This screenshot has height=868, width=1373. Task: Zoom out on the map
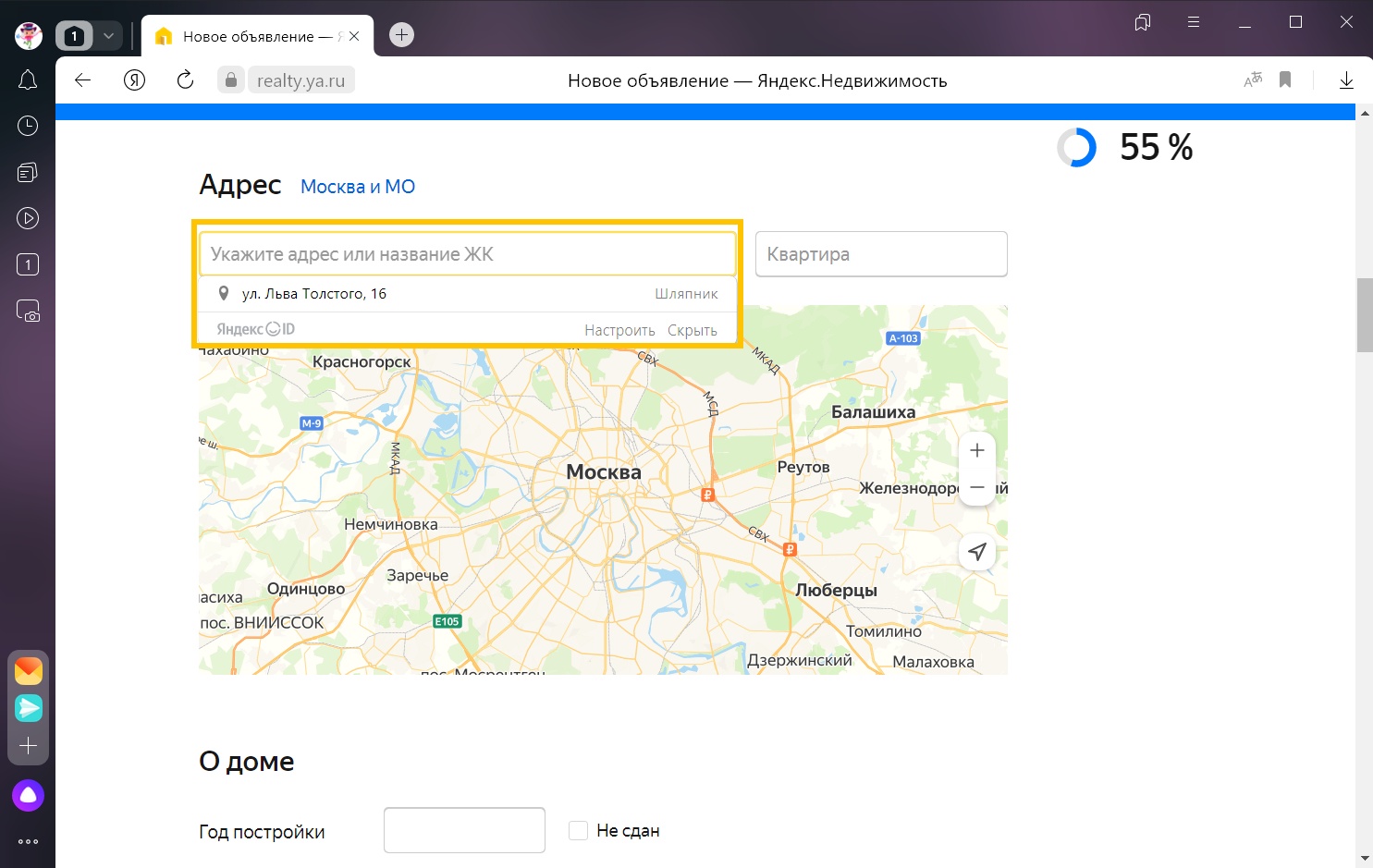tap(977, 487)
